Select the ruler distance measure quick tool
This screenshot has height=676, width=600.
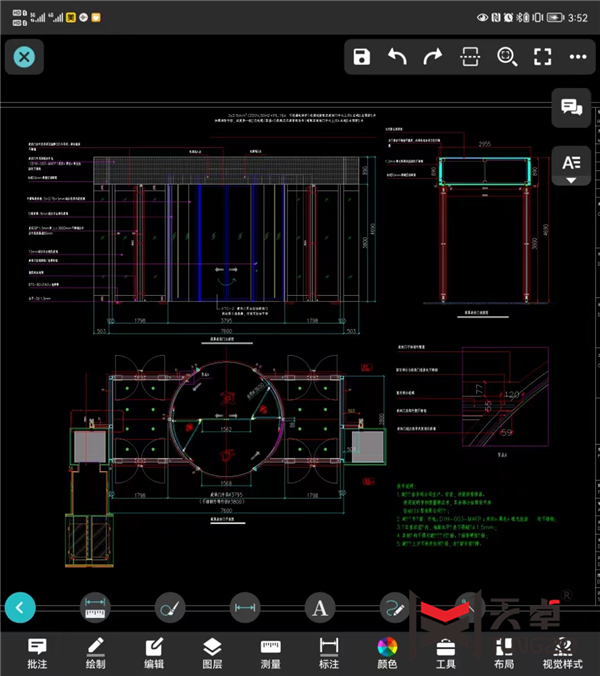(x=96, y=606)
